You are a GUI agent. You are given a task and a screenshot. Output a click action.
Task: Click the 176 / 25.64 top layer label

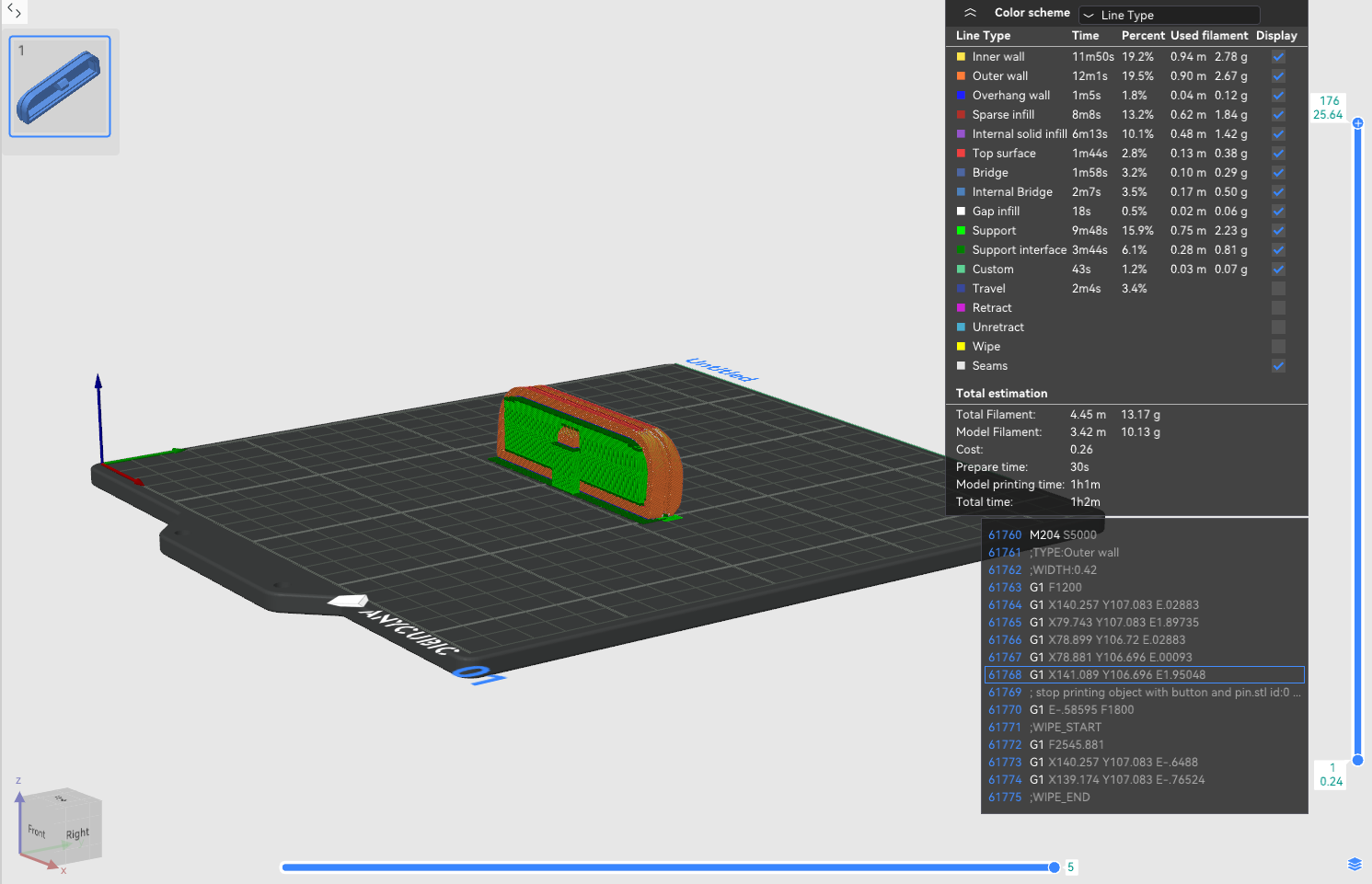point(1328,108)
